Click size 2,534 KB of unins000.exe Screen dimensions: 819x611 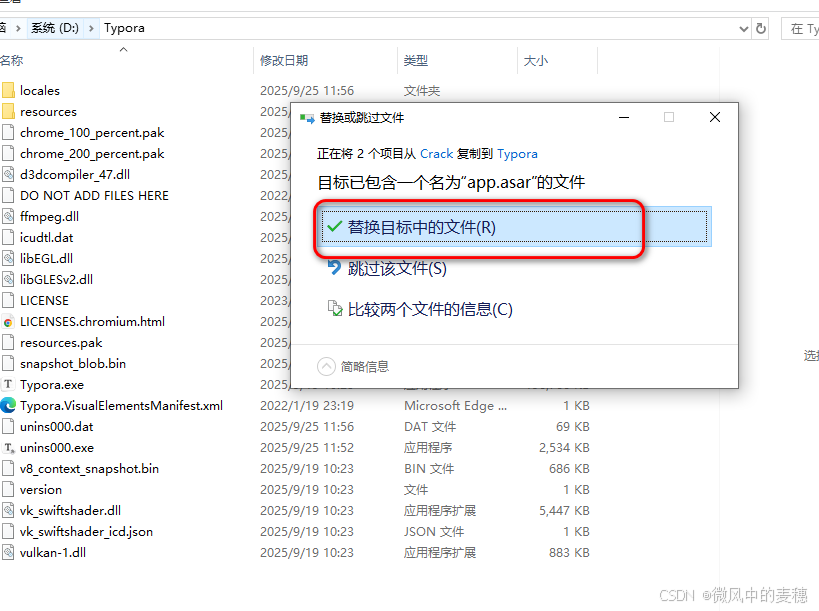(564, 448)
